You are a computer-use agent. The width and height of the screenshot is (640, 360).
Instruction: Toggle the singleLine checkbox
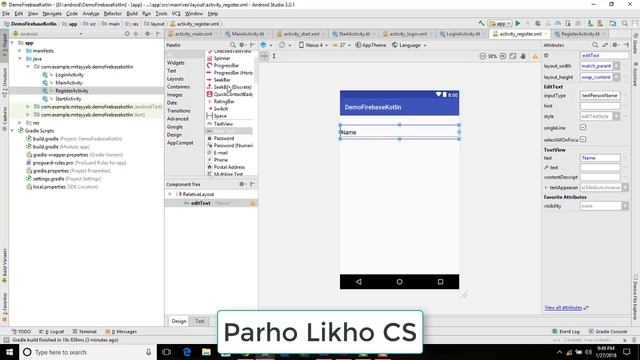coord(583,127)
